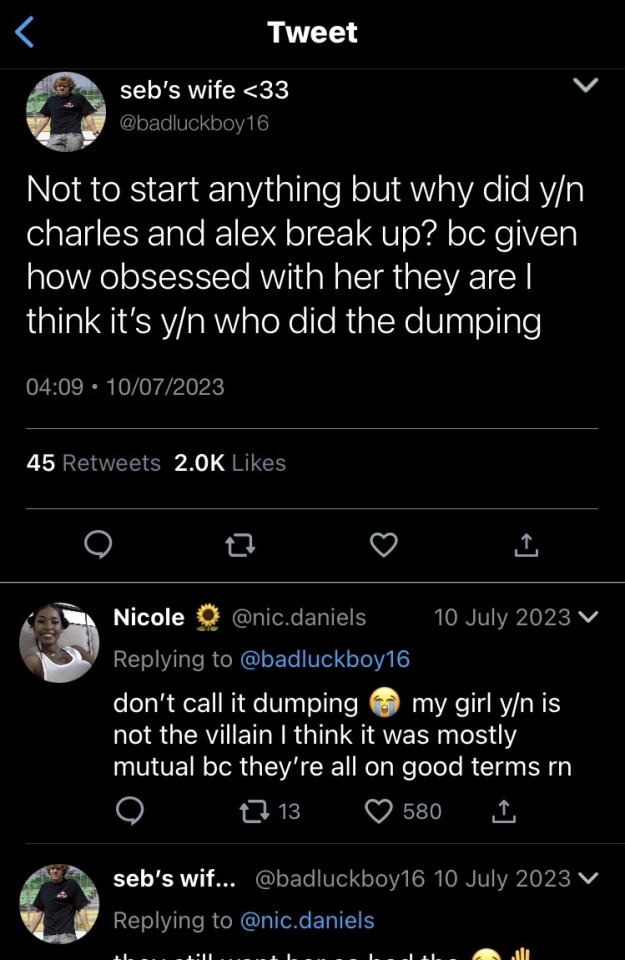
Task: Share the main tweet
Action: coord(527,545)
